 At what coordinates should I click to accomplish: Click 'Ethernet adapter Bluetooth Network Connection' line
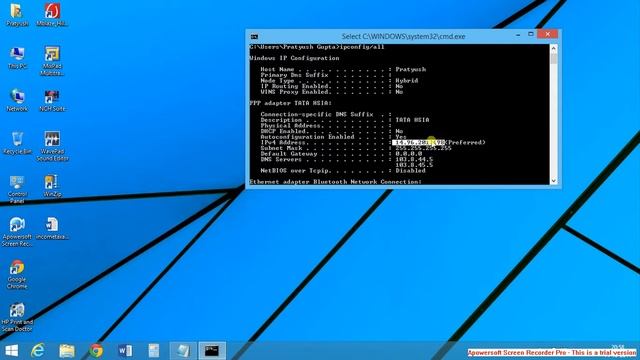click(x=336, y=182)
